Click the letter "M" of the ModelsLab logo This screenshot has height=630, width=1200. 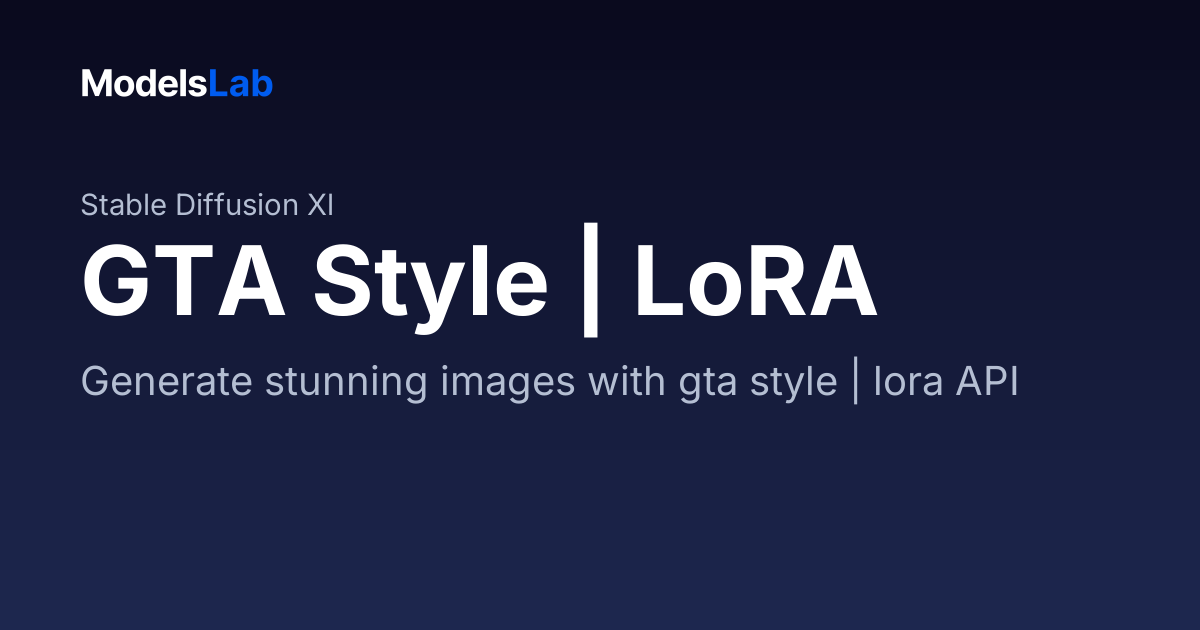point(96,84)
